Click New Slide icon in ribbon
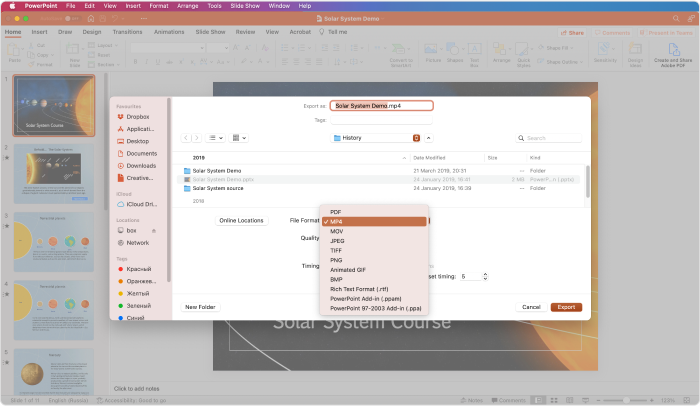The image size is (700, 406). pos(73,49)
